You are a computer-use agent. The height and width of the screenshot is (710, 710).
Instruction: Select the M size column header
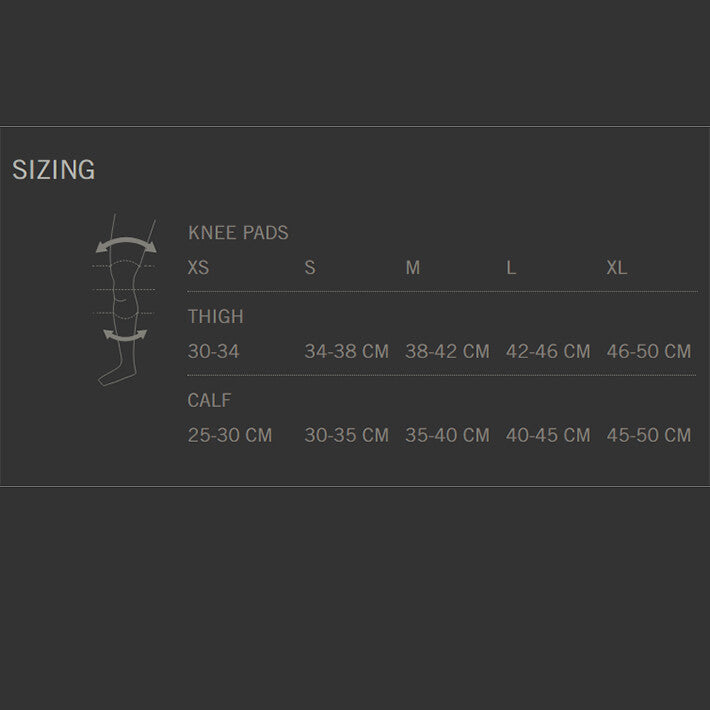coord(413,268)
